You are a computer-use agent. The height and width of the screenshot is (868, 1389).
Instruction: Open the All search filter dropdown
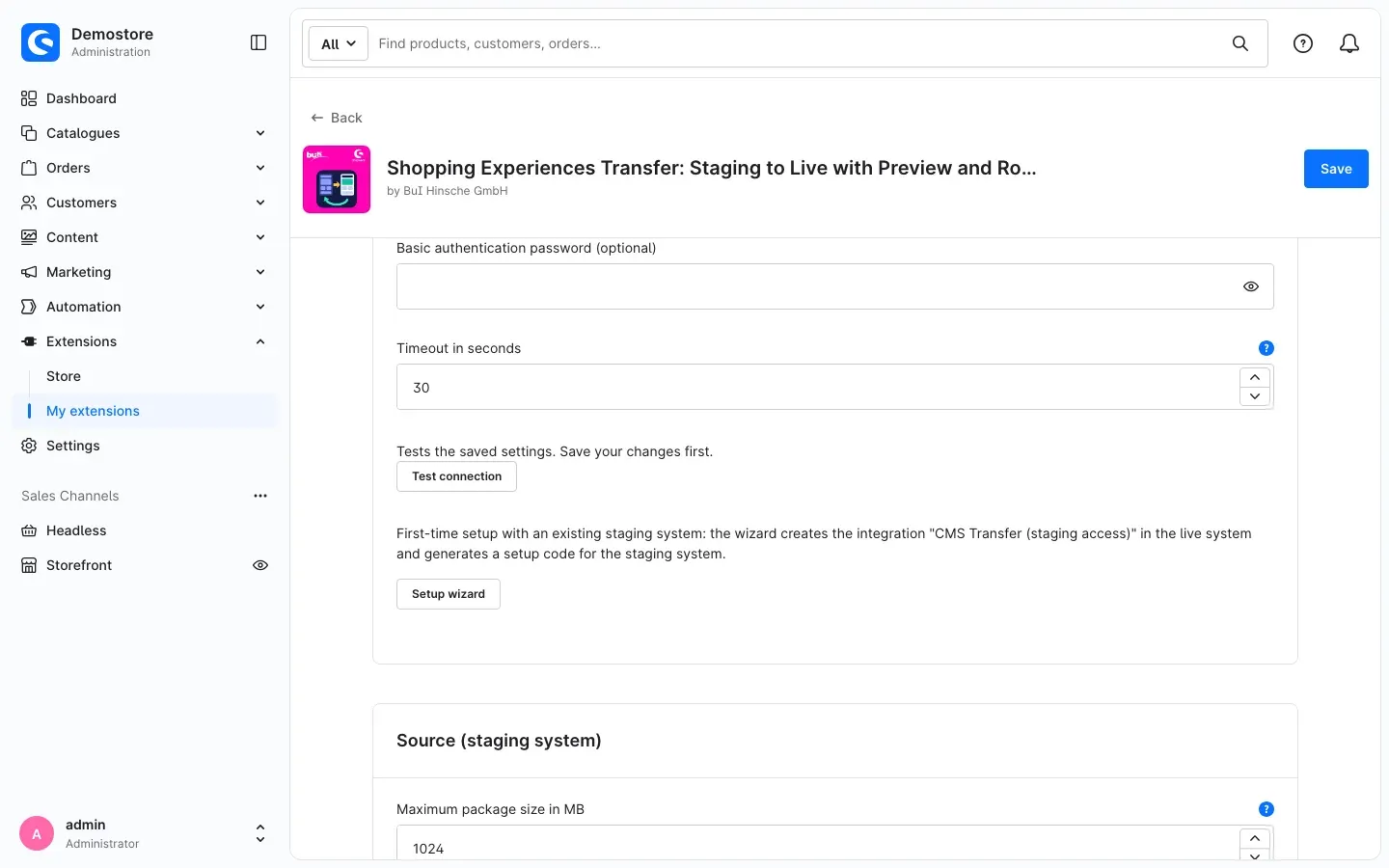coord(339,43)
